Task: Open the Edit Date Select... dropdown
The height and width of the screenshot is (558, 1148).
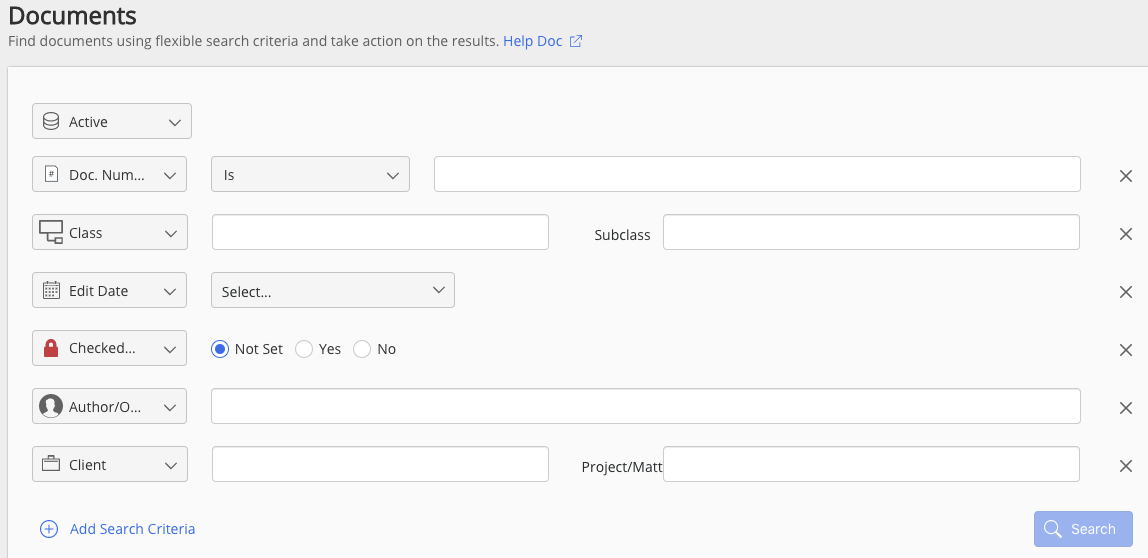Action: click(x=333, y=291)
